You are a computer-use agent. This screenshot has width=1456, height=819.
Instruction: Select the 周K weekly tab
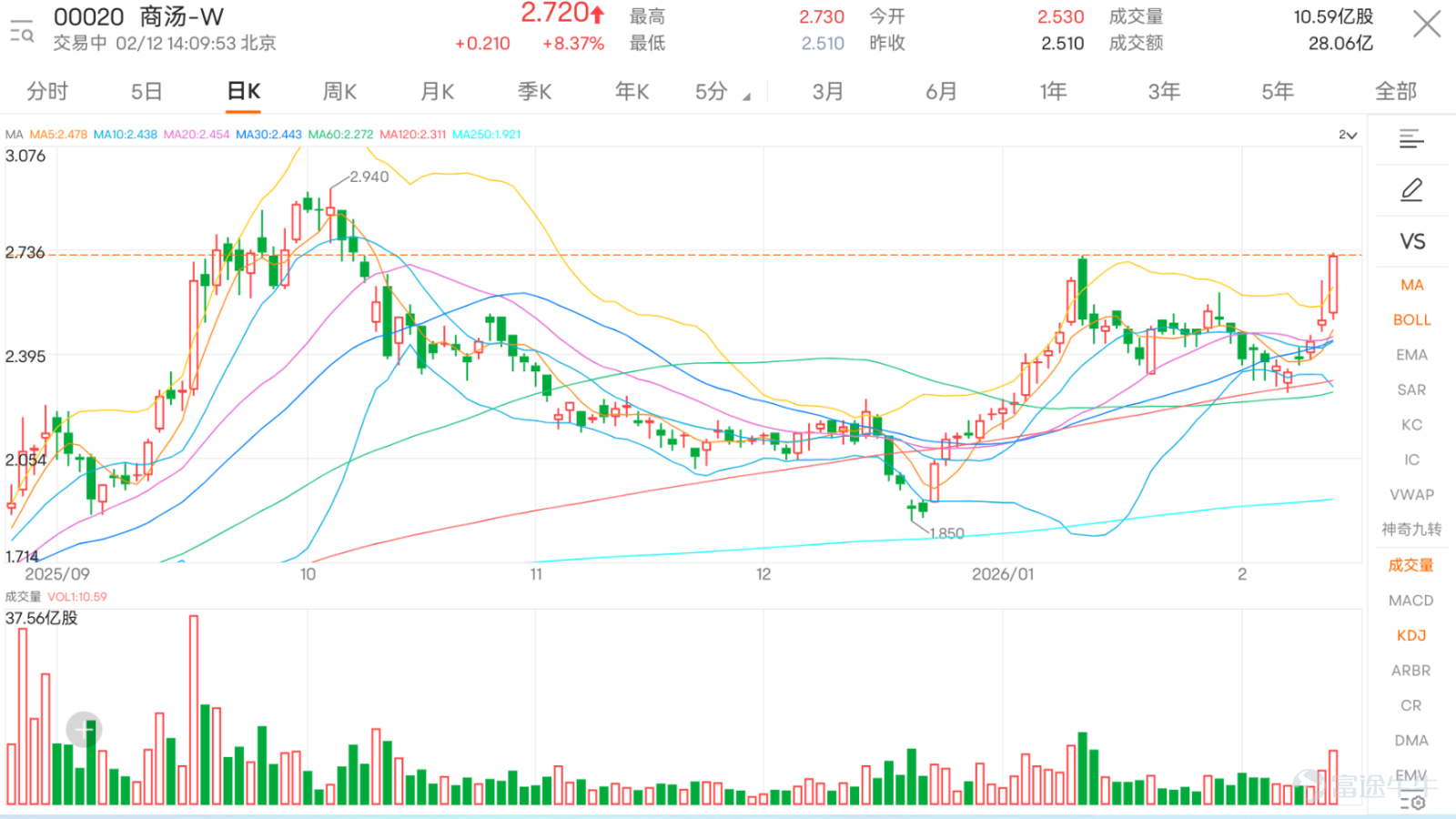click(x=339, y=91)
